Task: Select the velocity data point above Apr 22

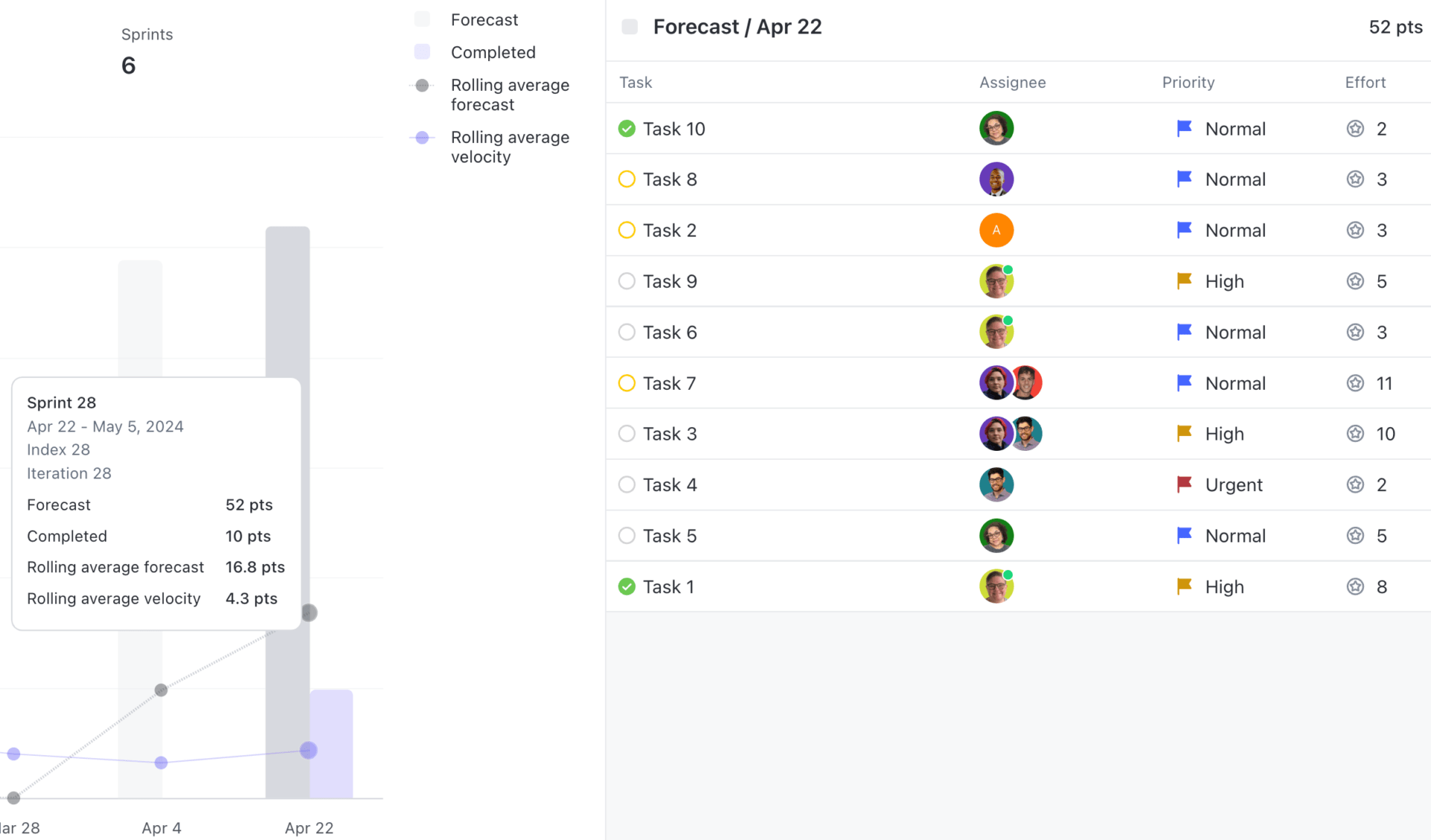Action: click(x=309, y=750)
